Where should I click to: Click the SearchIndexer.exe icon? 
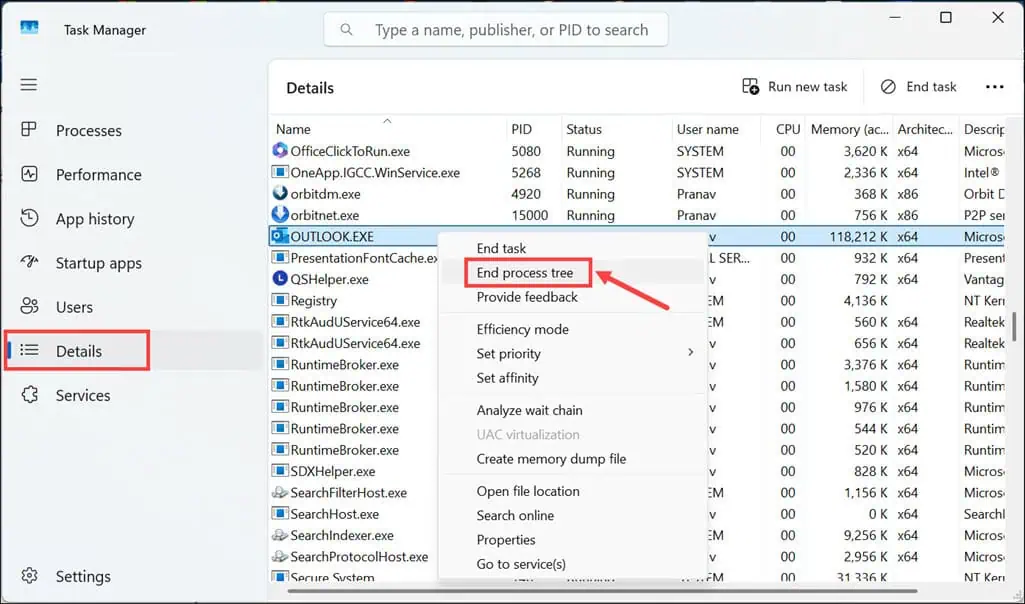click(x=280, y=535)
